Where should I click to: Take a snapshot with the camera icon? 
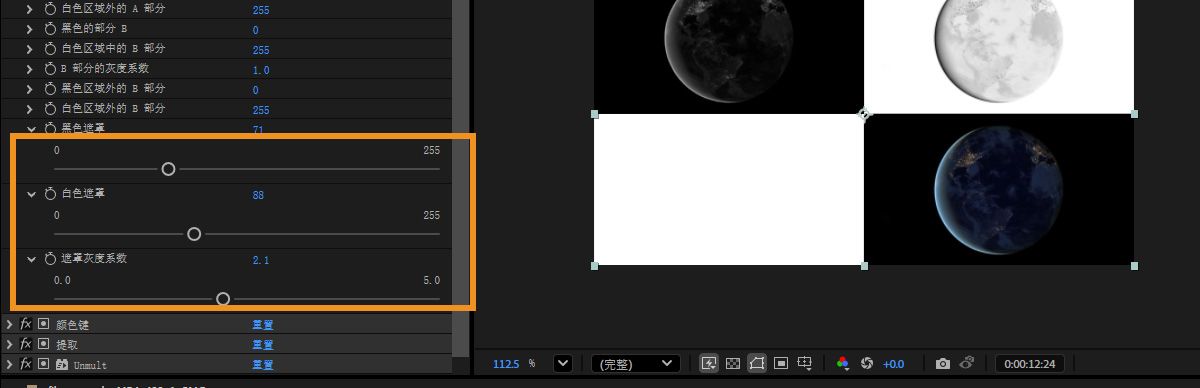tap(942, 363)
